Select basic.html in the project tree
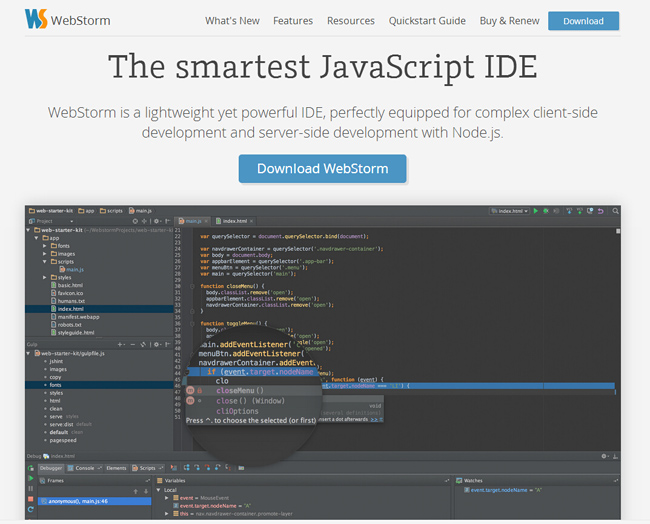This screenshot has width=650, height=524. point(67,285)
